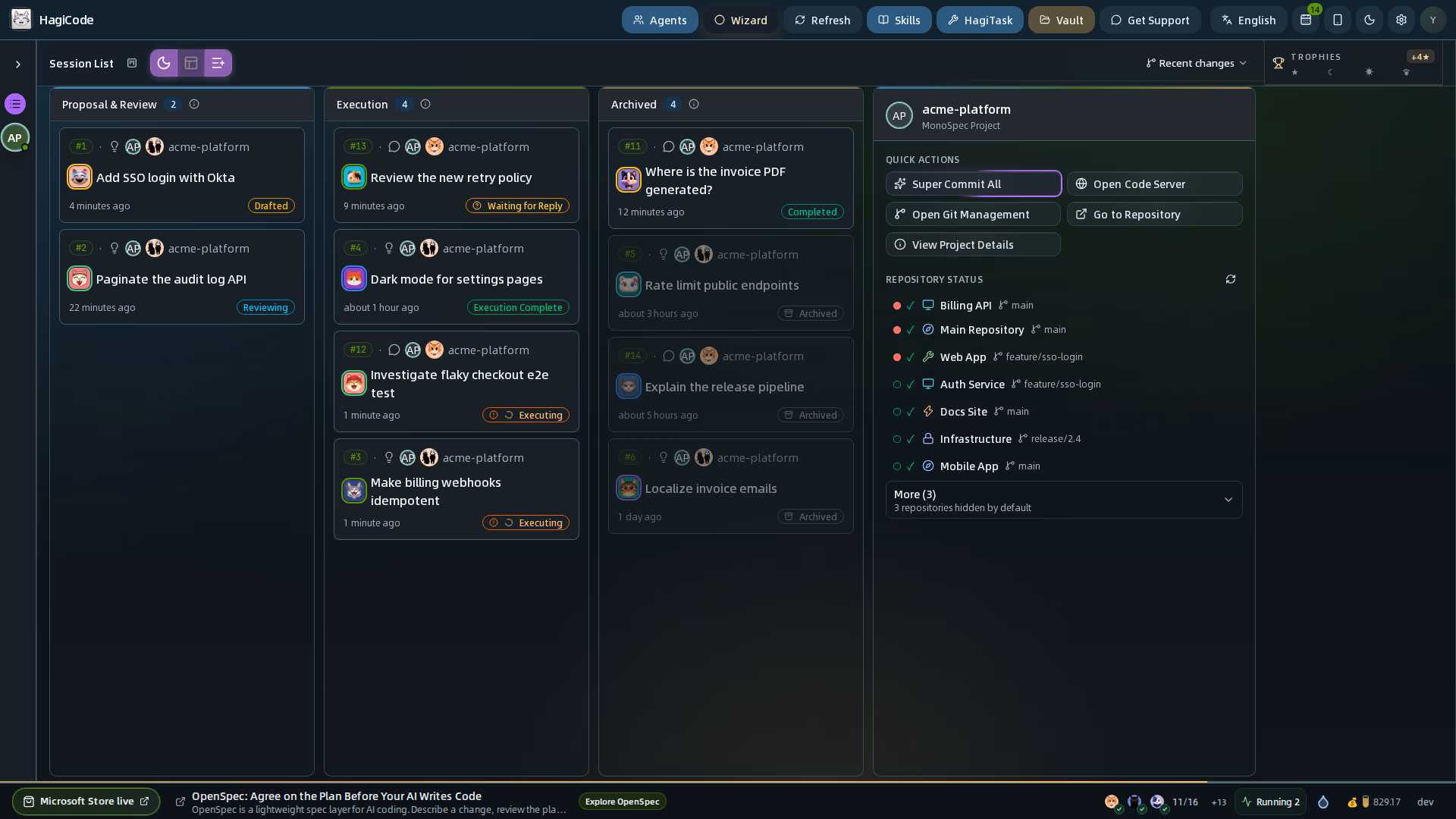The width and height of the screenshot is (1456, 819).
Task: Refresh the repository status list
Action: tap(1231, 279)
